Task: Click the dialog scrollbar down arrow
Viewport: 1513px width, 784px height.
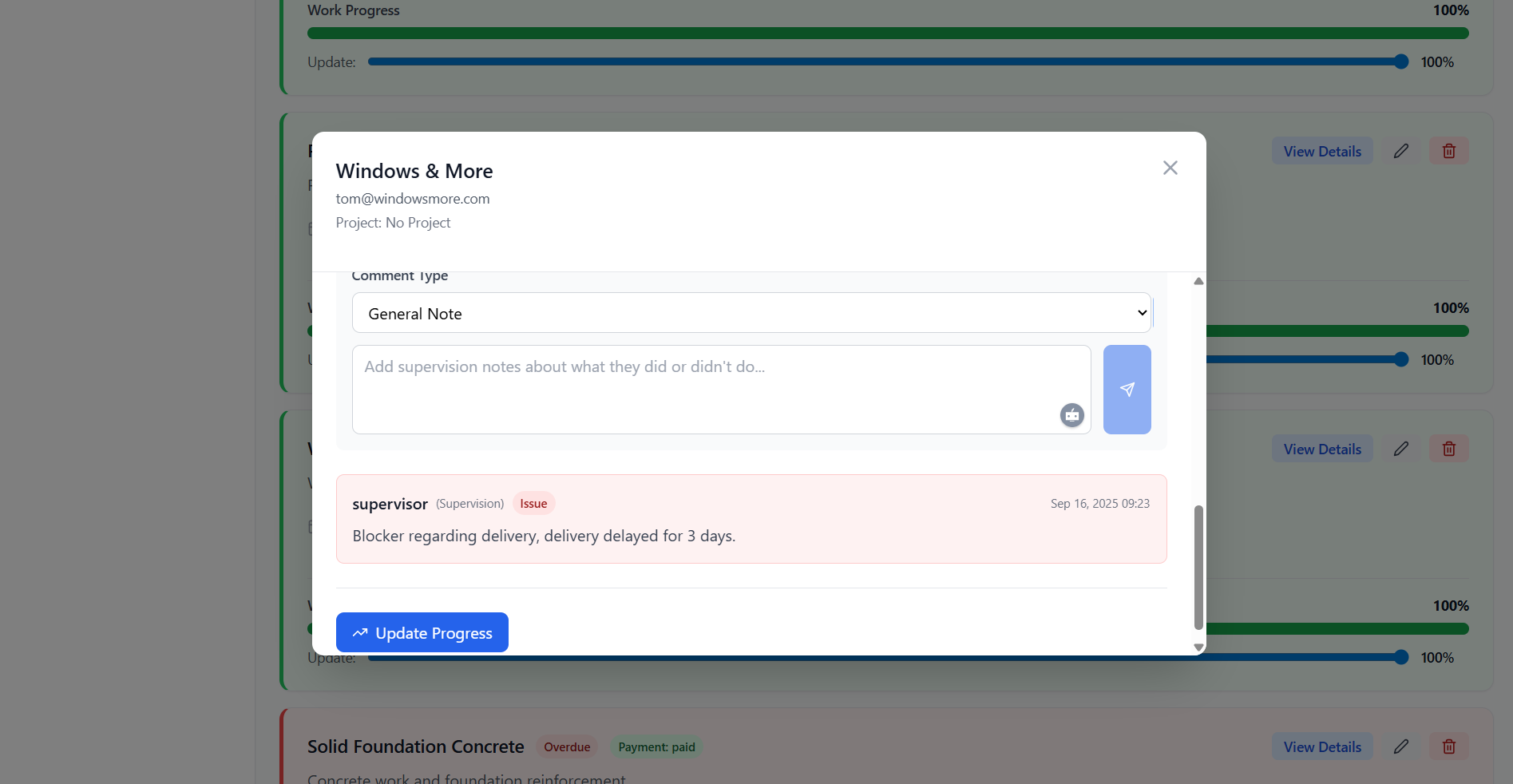Action: click(1198, 647)
